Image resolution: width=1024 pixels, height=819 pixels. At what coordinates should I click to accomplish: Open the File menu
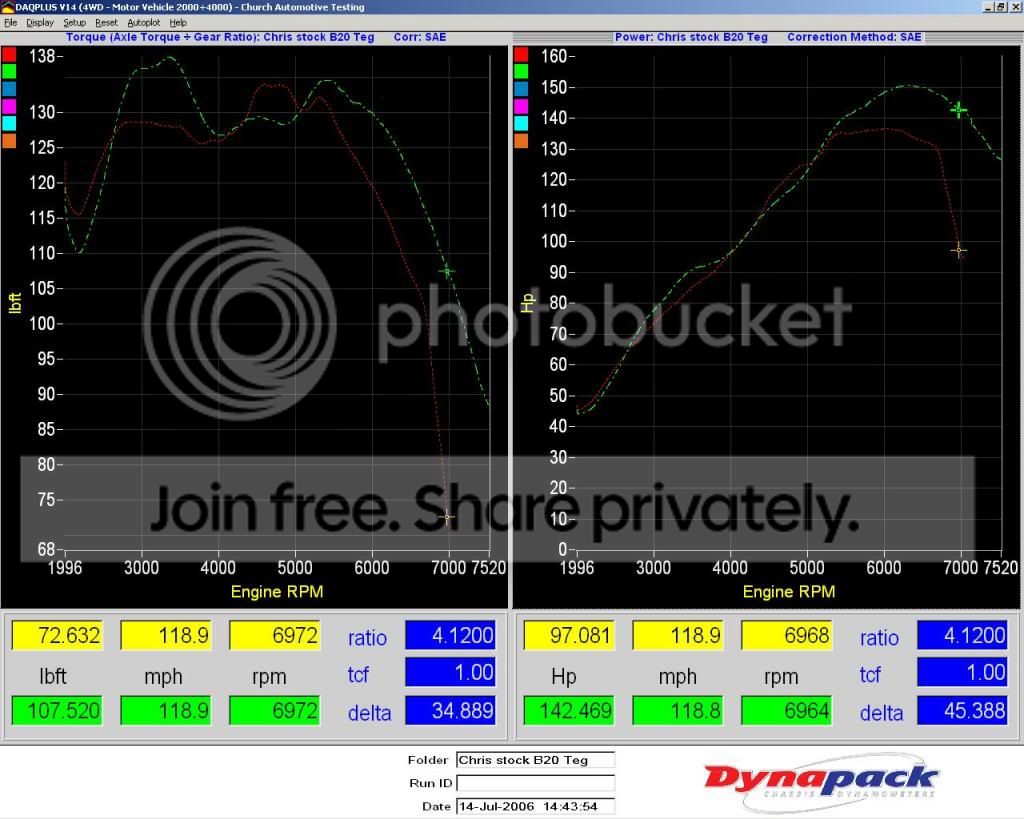point(10,22)
